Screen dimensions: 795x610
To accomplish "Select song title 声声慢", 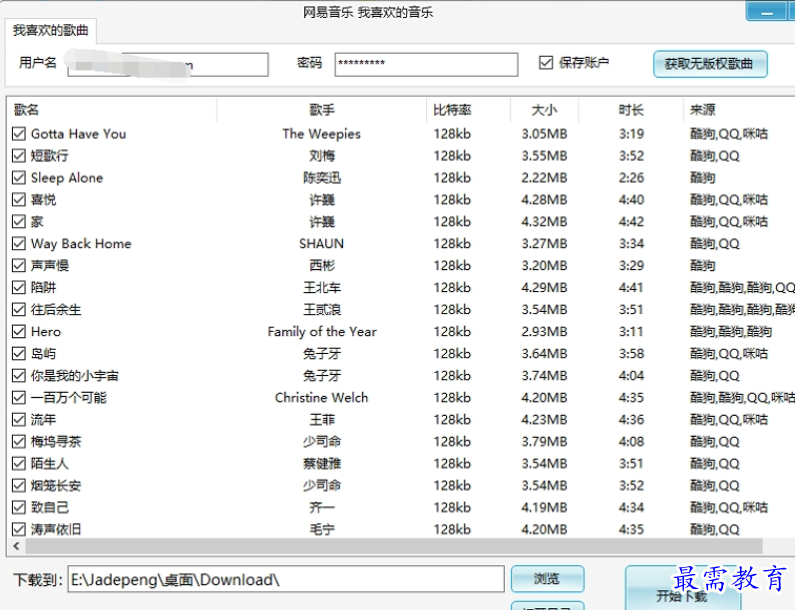I will coord(50,265).
